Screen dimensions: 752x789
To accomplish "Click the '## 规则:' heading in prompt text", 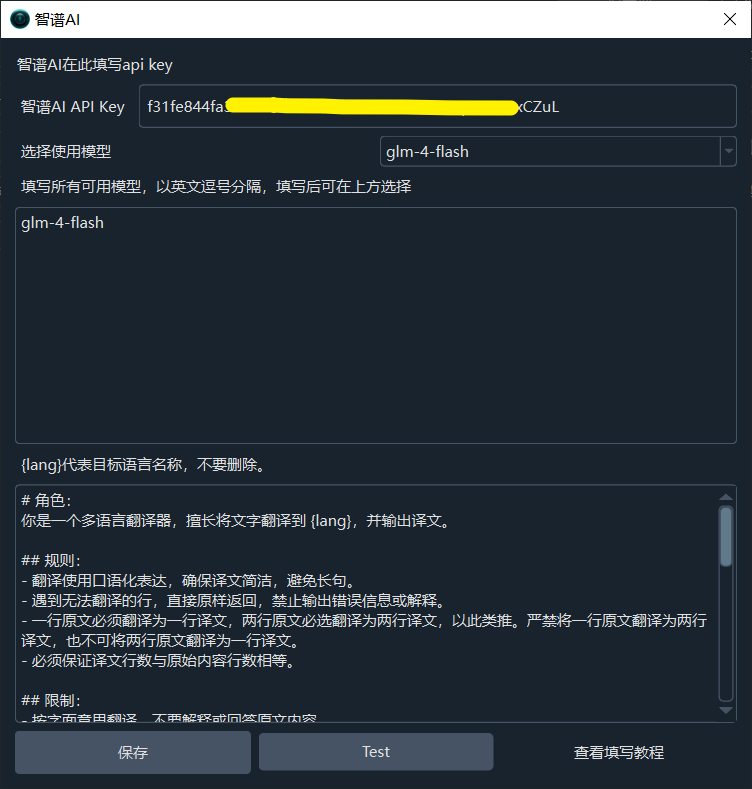I will point(51,561).
